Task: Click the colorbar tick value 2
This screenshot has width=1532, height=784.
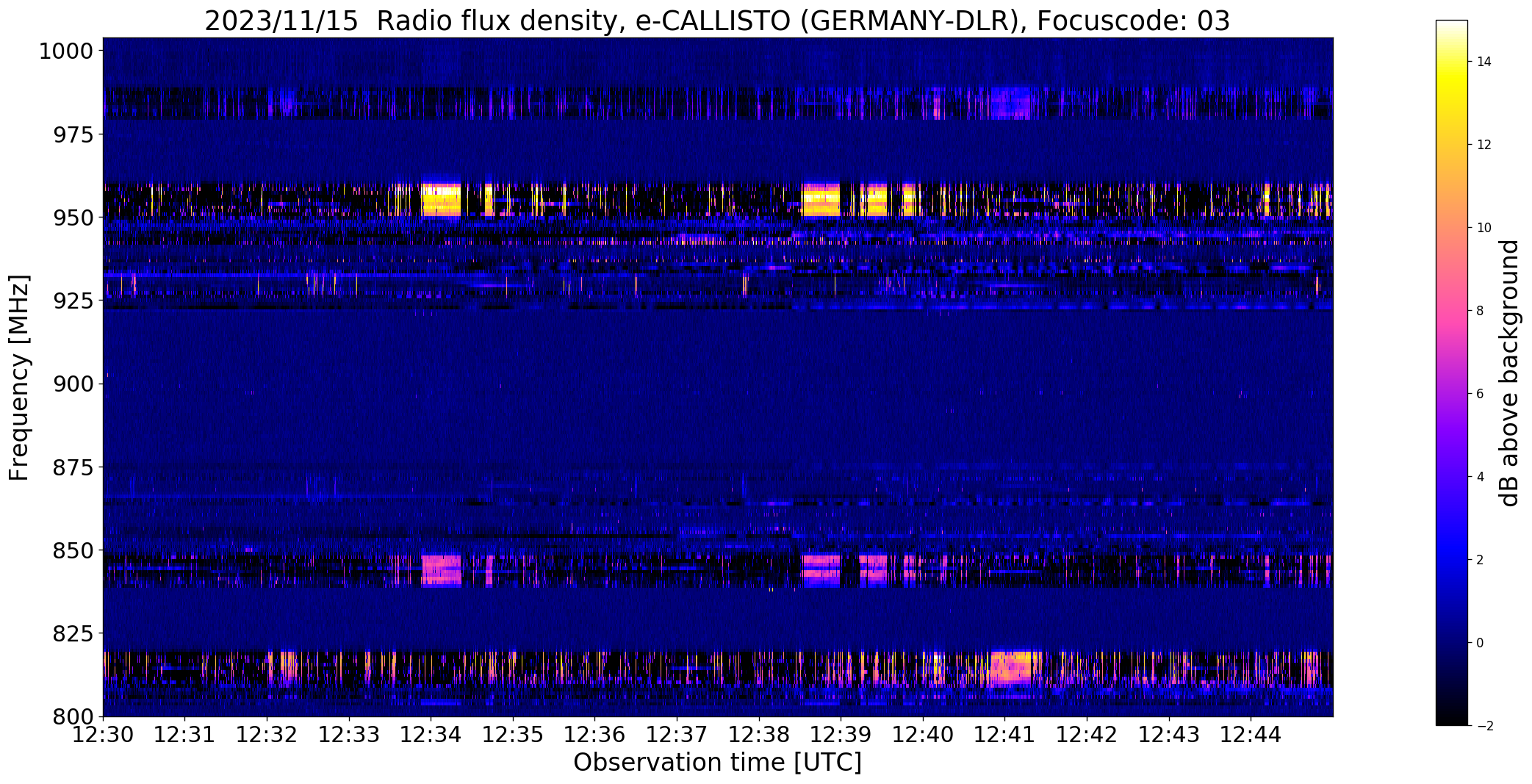Action: pyautogui.click(x=1481, y=560)
